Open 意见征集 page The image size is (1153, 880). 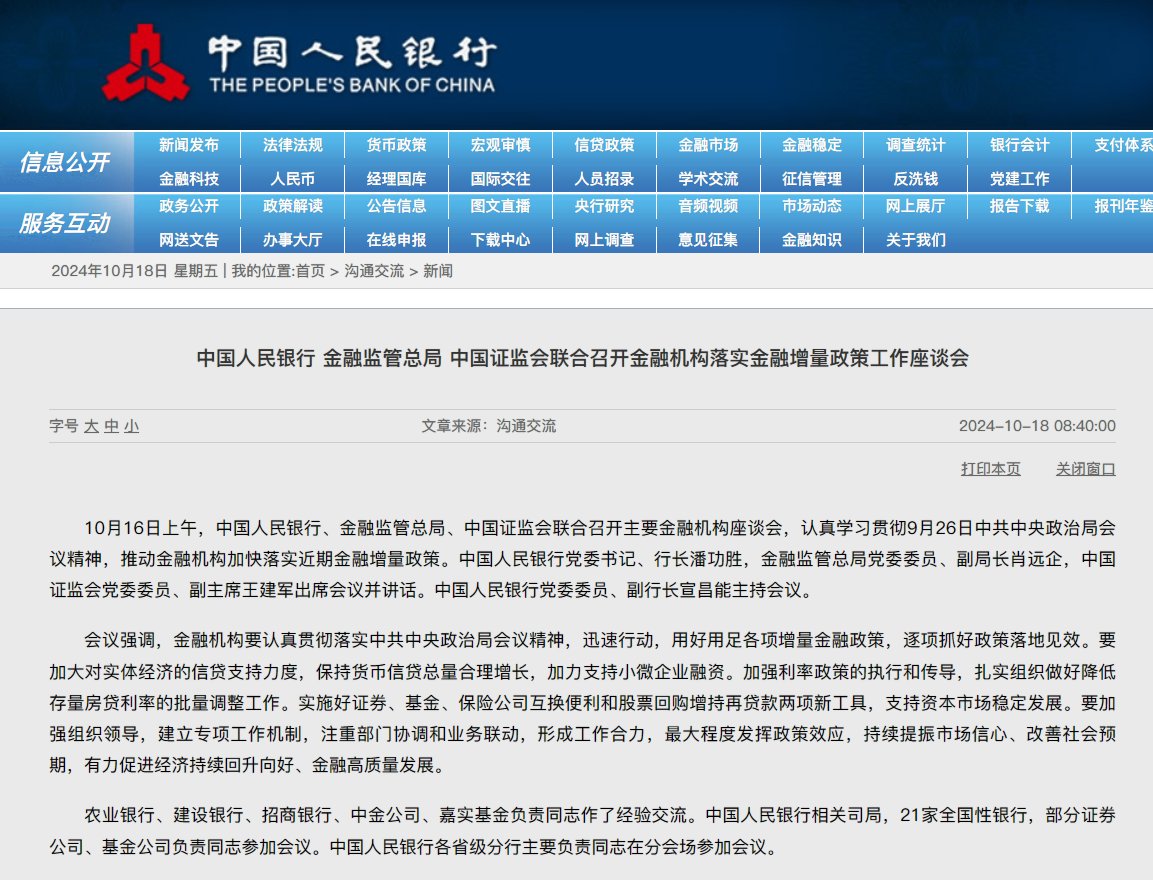[708, 240]
